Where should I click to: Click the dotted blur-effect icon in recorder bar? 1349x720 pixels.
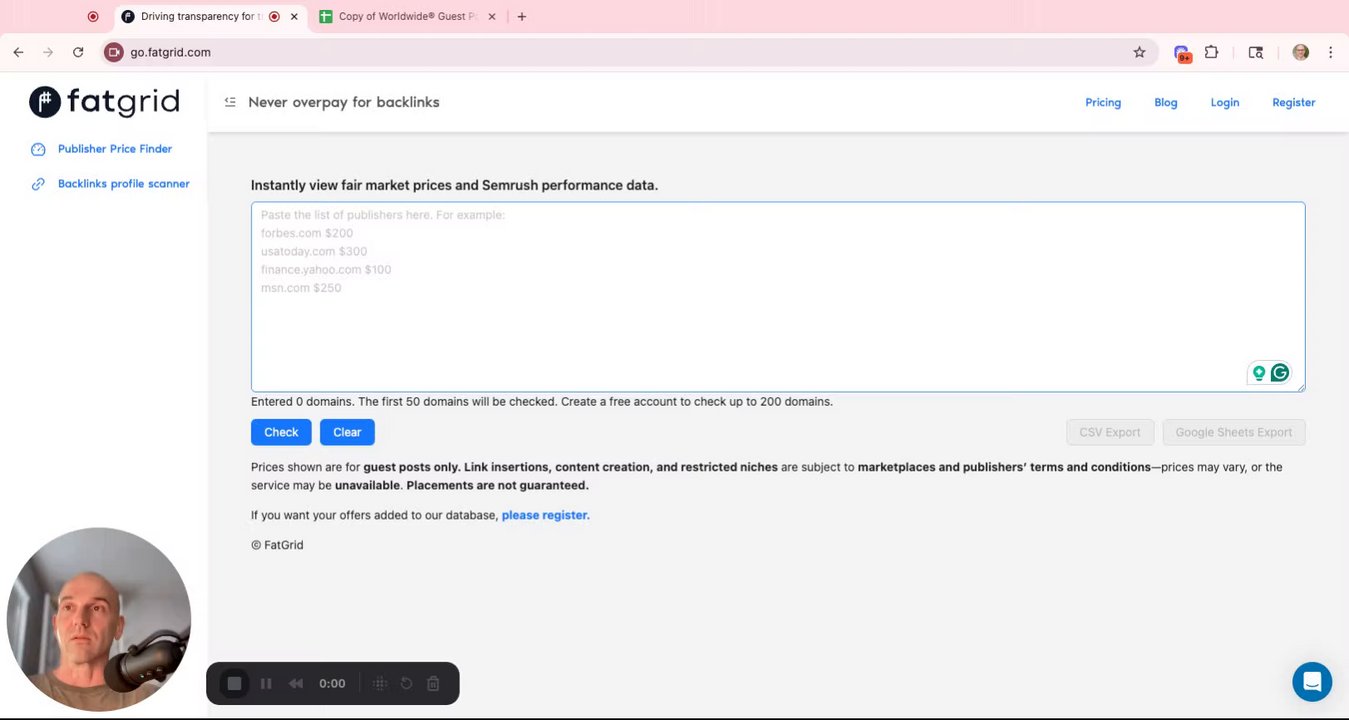tap(380, 684)
